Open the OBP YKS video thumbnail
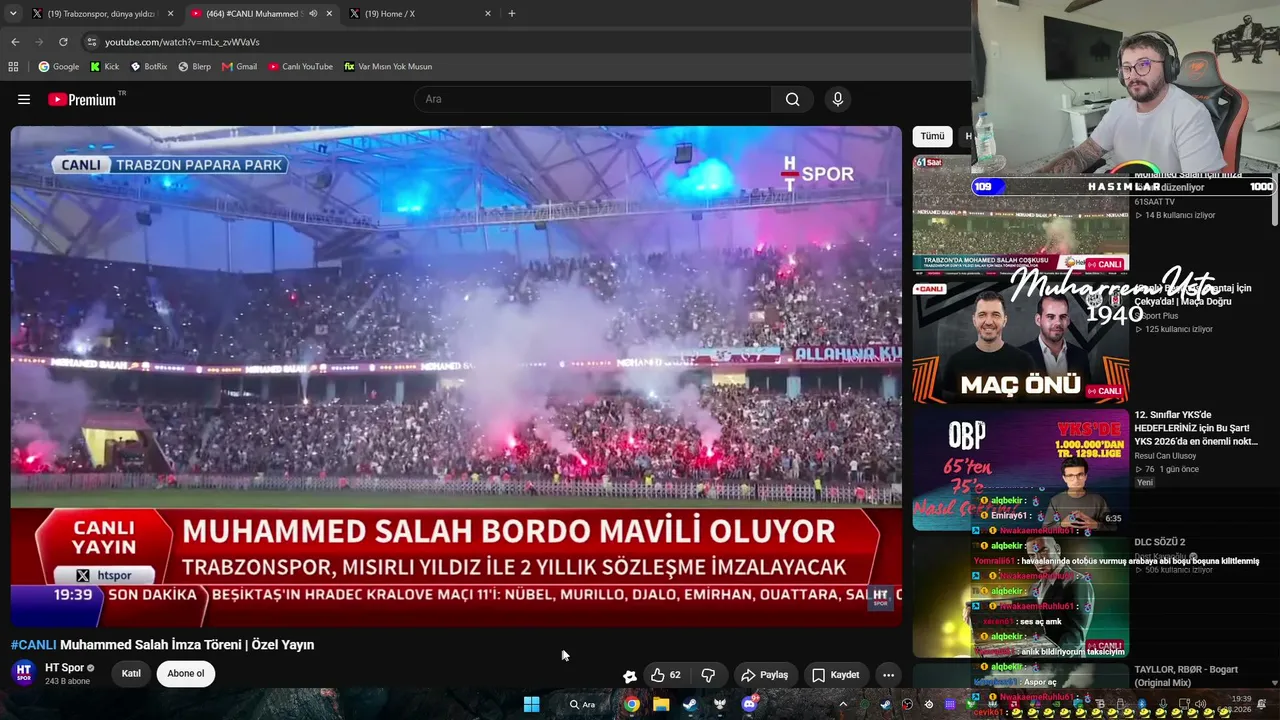The image size is (1280, 720). pyautogui.click(x=1020, y=470)
